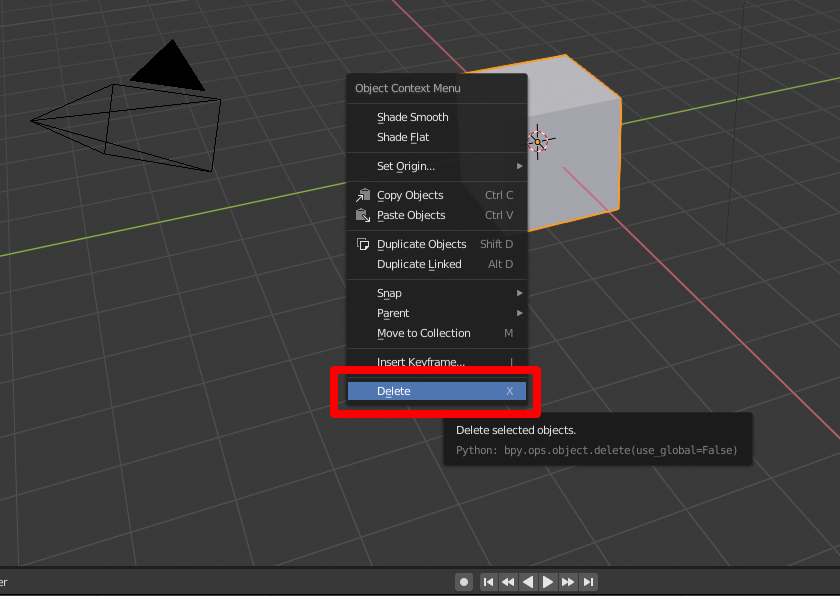
Task: Choose Insert Keyframe from the menu
Action: [420, 362]
